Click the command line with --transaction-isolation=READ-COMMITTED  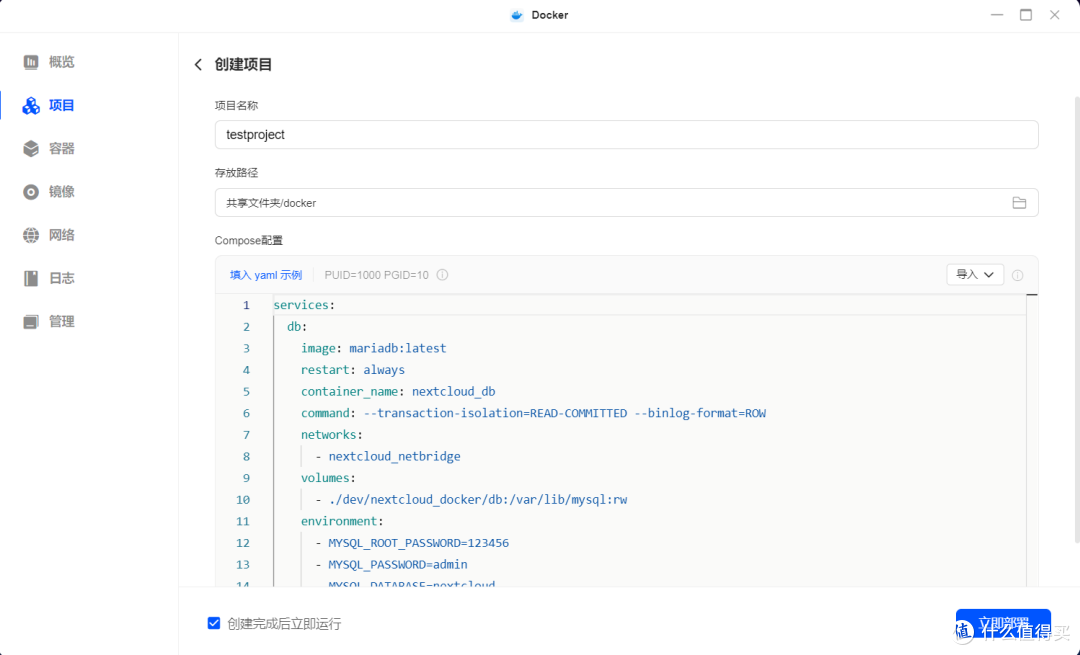tap(533, 413)
